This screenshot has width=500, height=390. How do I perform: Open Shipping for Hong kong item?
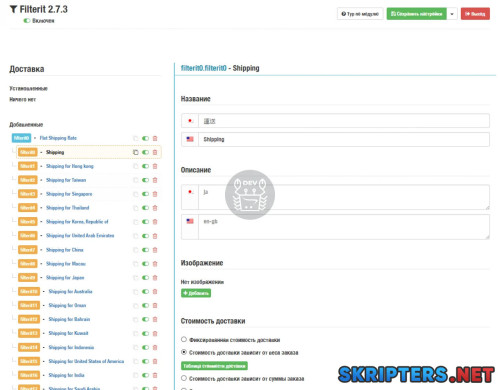pos(70,166)
